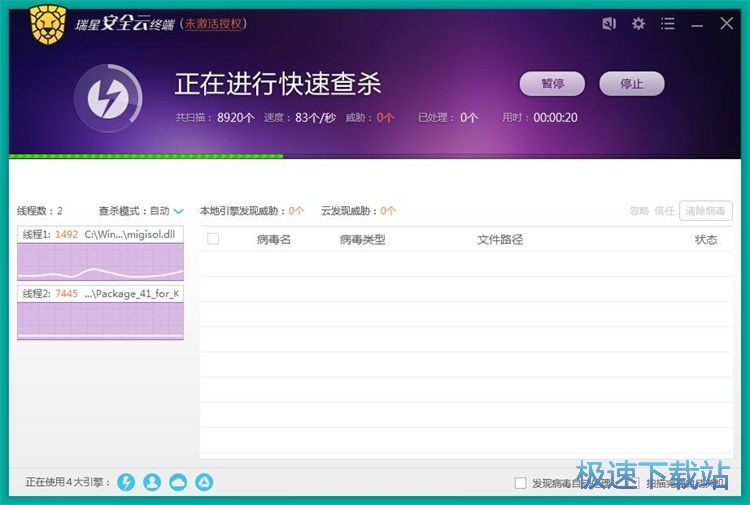Click the cloud engine icon in status bar
Screen dimensions: 750x505
pyautogui.click(x=178, y=482)
